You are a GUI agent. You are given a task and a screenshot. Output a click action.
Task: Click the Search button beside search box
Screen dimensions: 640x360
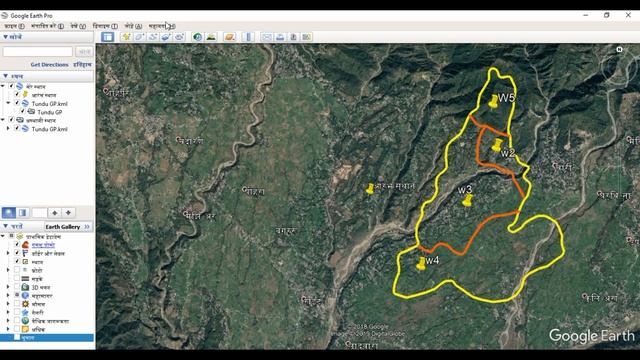point(84,52)
